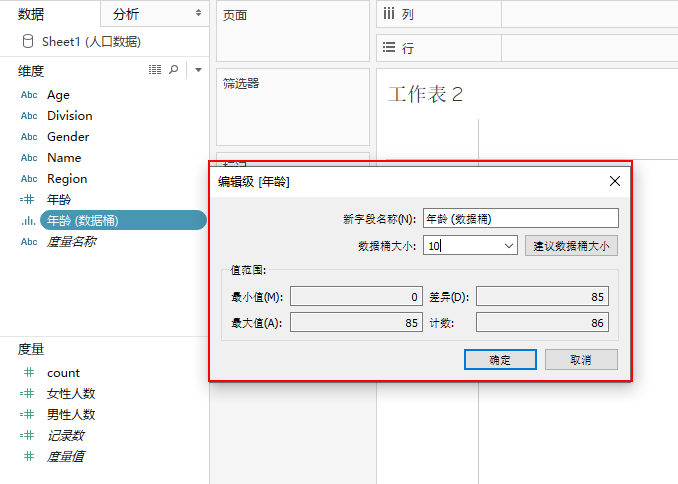The height and width of the screenshot is (484, 678).
Task: Click the 页面 shelf
Action: tap(293, 31)
